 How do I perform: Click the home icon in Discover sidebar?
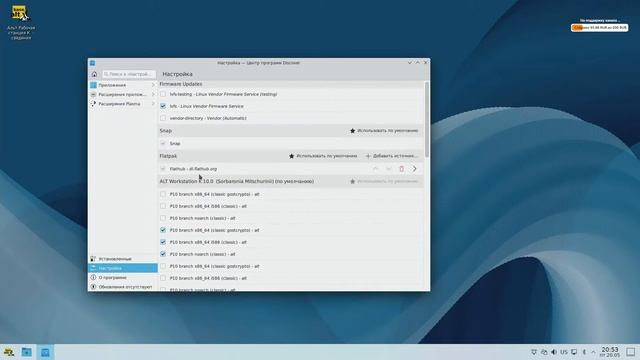[x=94, y=74]
